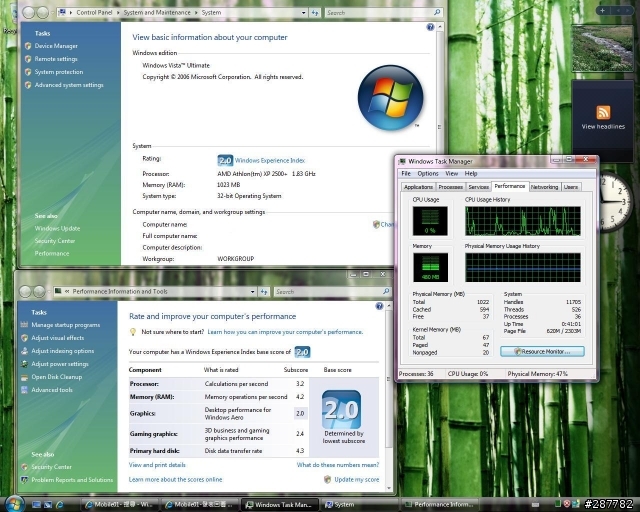Screen dimensions: 640x512
Task: Click the Memory gauge in Task Manager
Action: click(430, 267)
